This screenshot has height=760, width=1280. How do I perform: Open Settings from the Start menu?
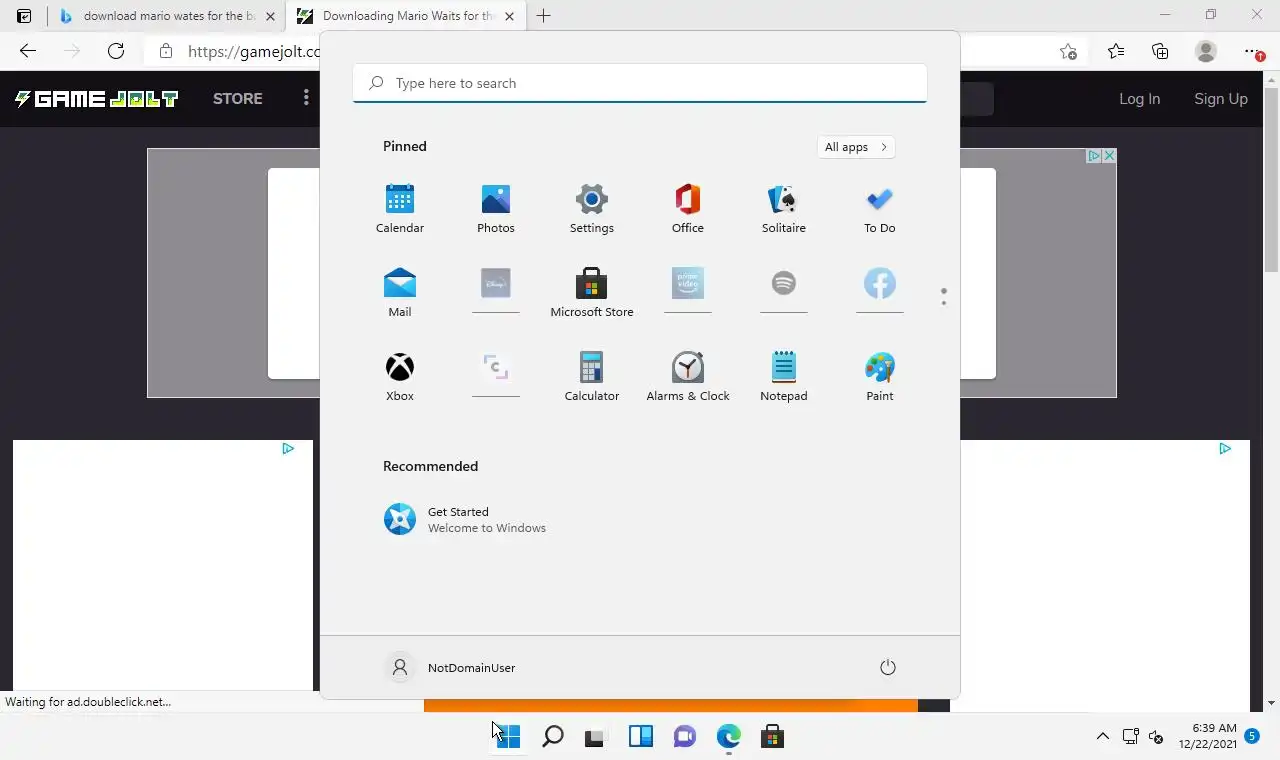click(x=592, y=209)
